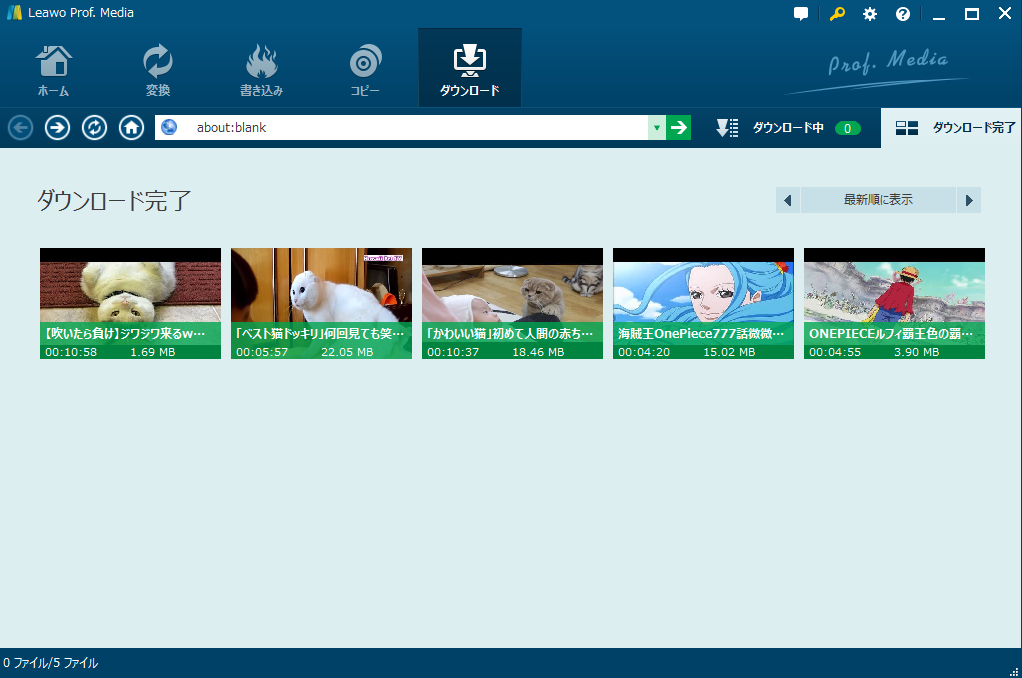Click the 00:04:20 duration label
The height and width of the screenshot is (678, 1022).
pos(644,352)
